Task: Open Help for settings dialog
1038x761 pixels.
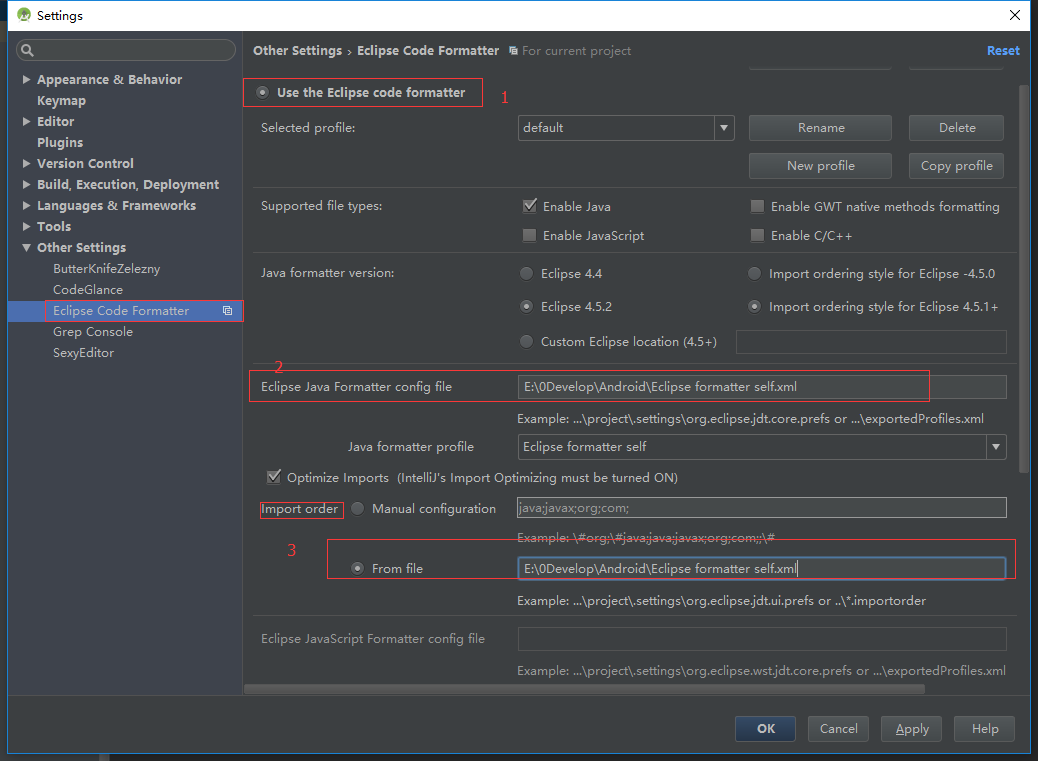Action: (984, 729)
